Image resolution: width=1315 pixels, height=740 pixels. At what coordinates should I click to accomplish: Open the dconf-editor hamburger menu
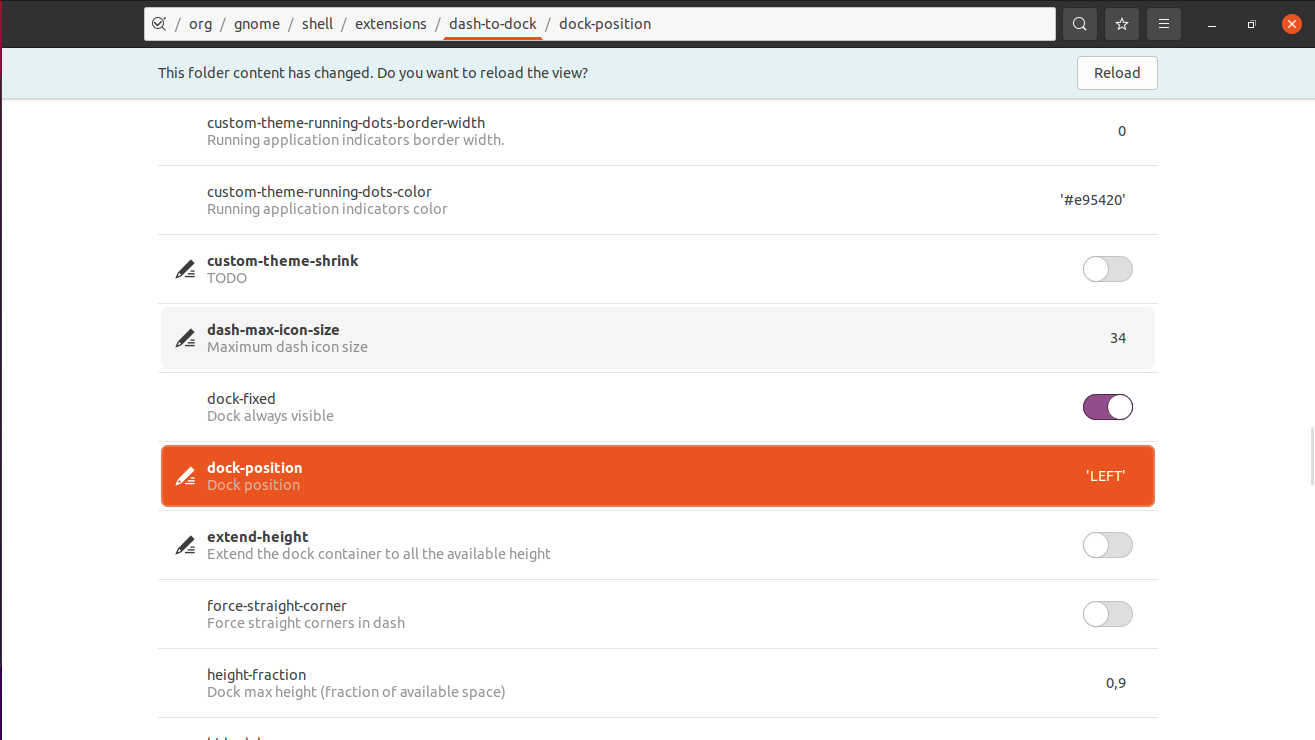point(1163,23)
